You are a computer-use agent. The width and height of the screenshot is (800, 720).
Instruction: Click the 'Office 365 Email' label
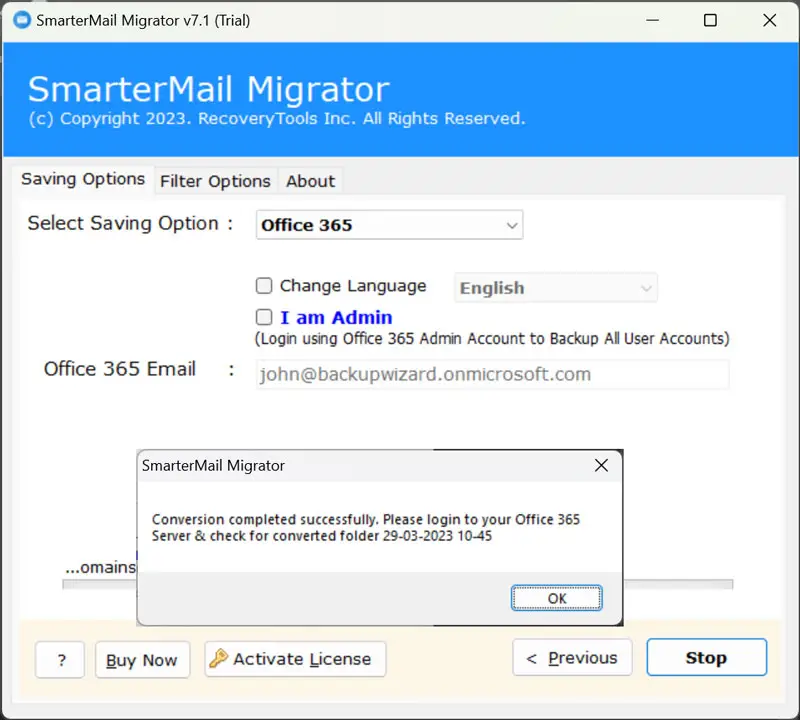point(120,369)
